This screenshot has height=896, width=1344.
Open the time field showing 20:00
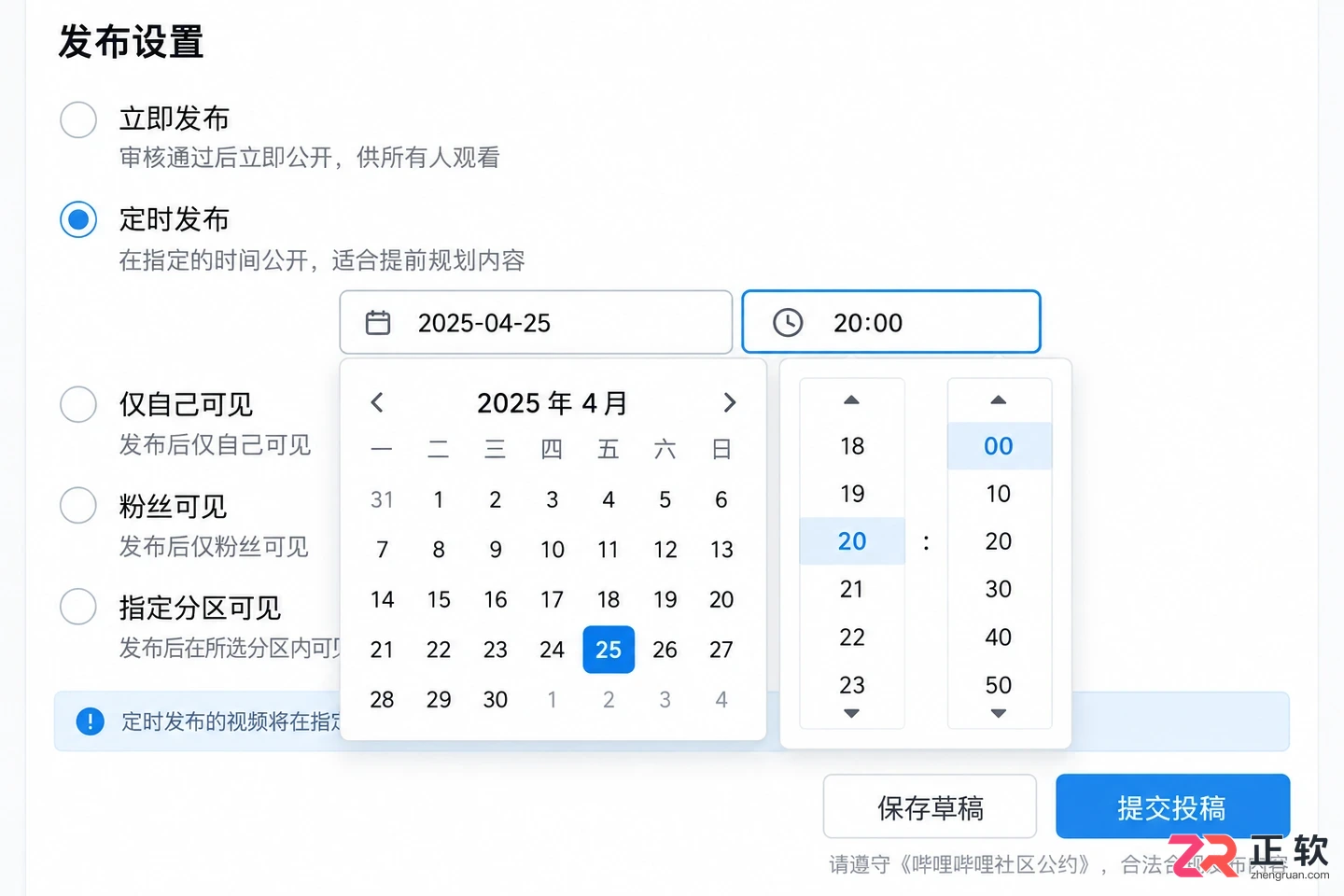click(891, 322)
